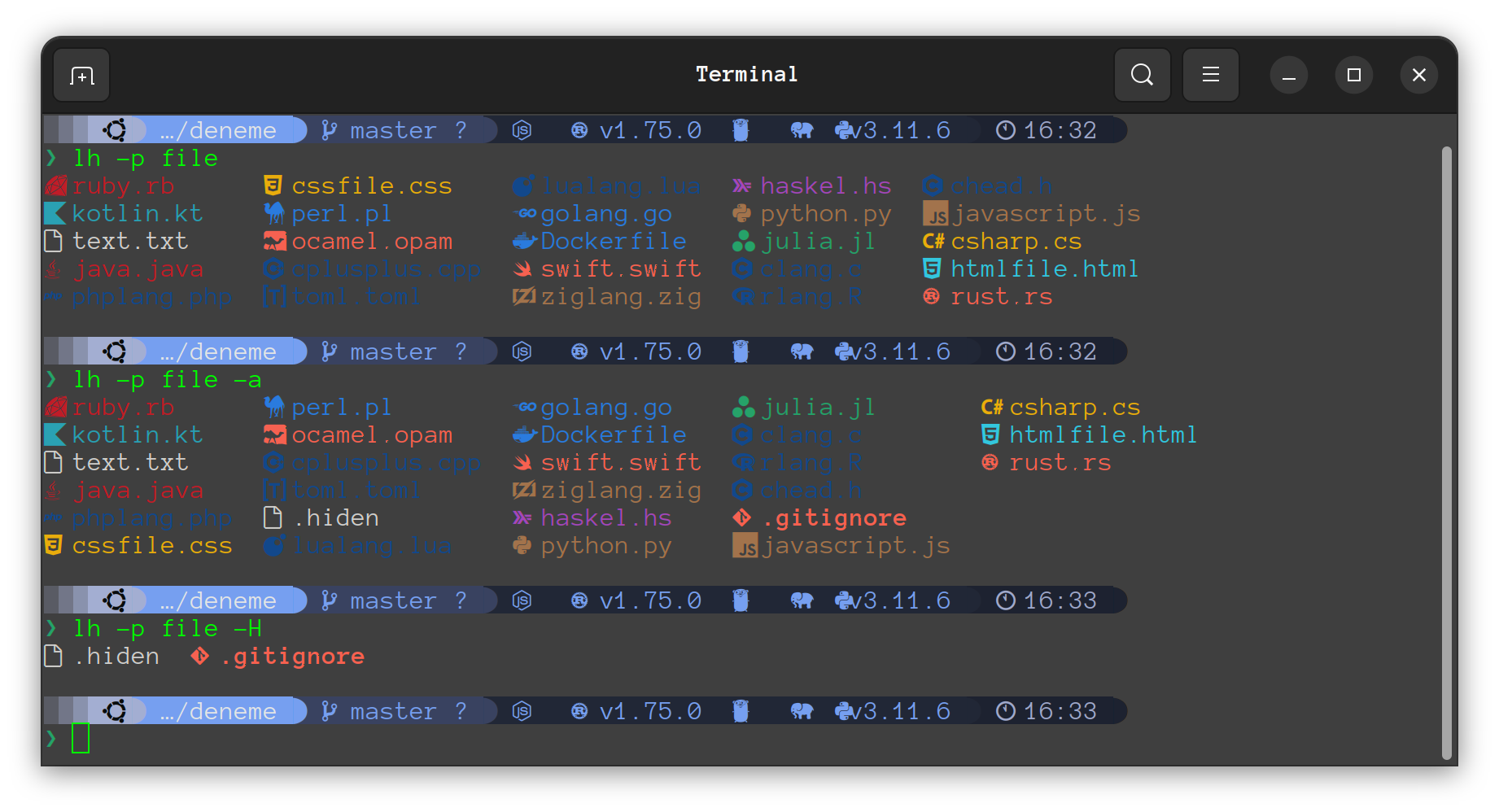Click the 'lh -p file -H' command text

(168, 629)
